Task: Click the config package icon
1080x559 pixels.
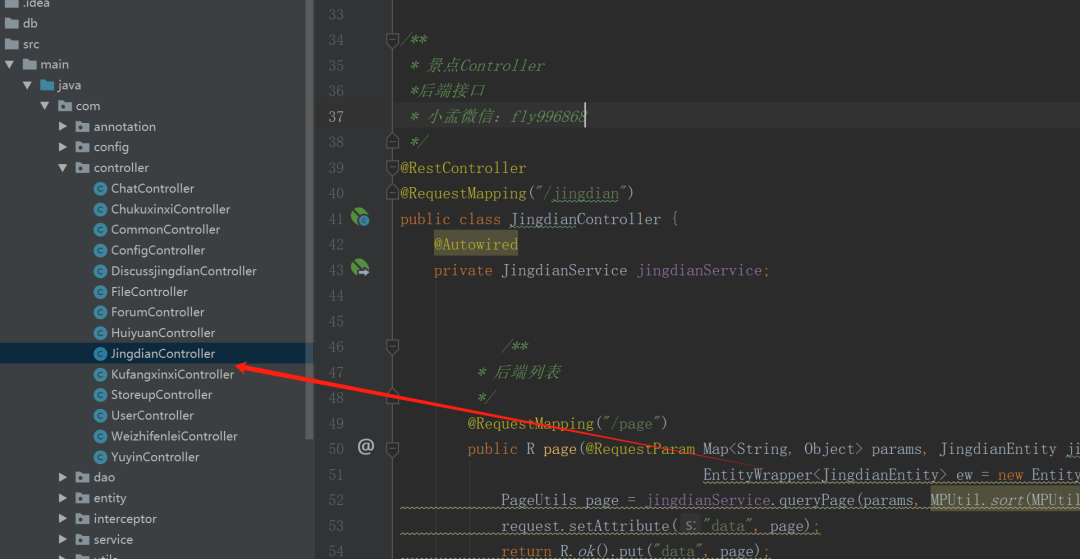Action: [83, 147]
